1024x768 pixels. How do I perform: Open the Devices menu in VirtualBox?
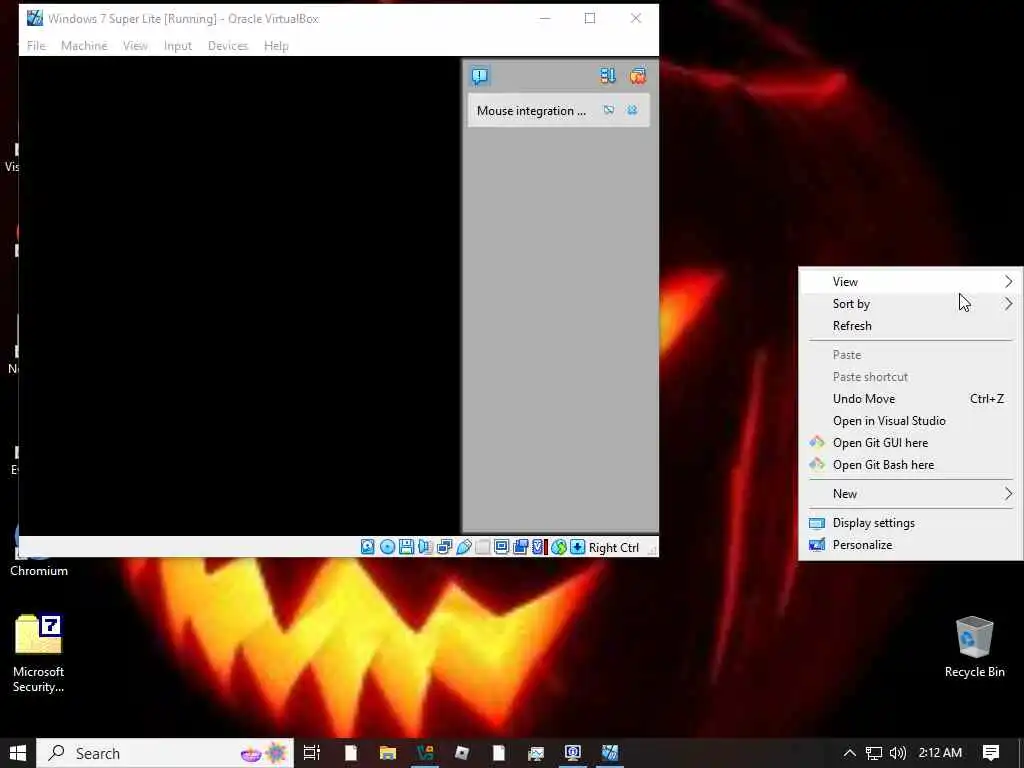coord(228,46)
